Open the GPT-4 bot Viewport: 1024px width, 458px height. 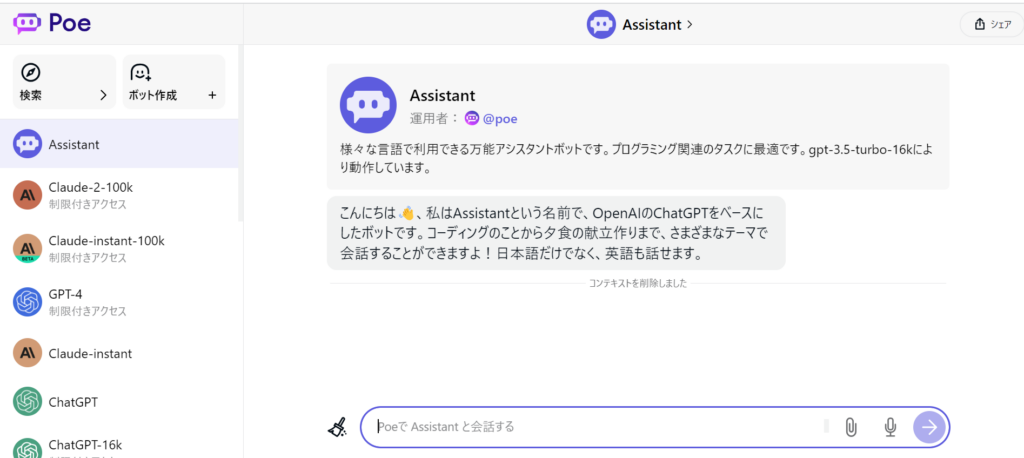pyautogui.click(x=119, y=301)
